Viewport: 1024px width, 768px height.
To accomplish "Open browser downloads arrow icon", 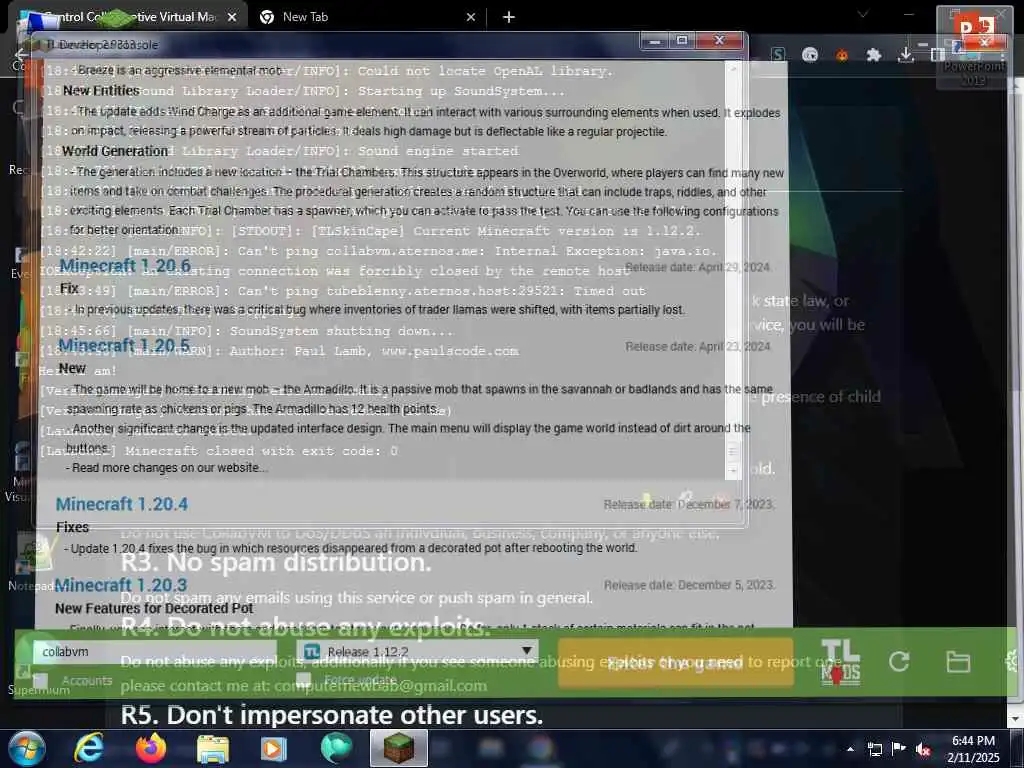I will click(906, 55).
